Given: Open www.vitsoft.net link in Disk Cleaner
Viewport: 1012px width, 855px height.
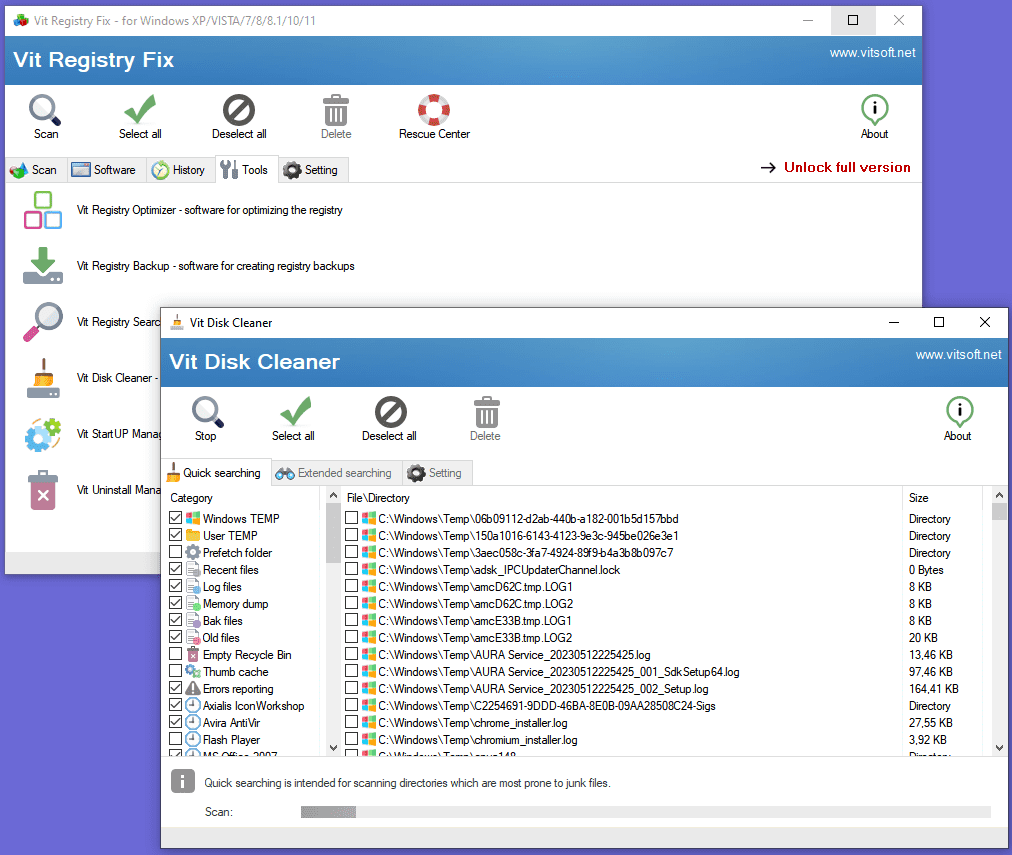Looking at the screenshot, I should point(958,355).
